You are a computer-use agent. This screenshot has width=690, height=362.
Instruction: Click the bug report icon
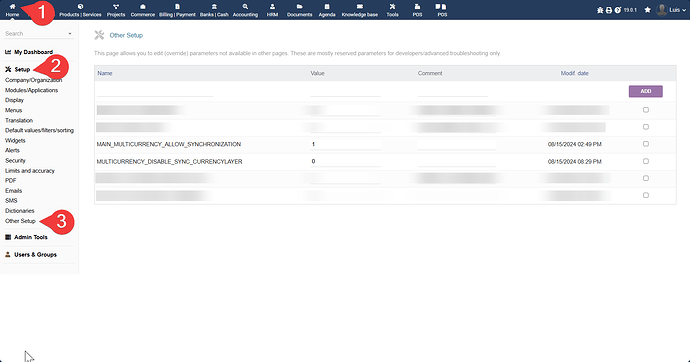[x=600, y=10]
